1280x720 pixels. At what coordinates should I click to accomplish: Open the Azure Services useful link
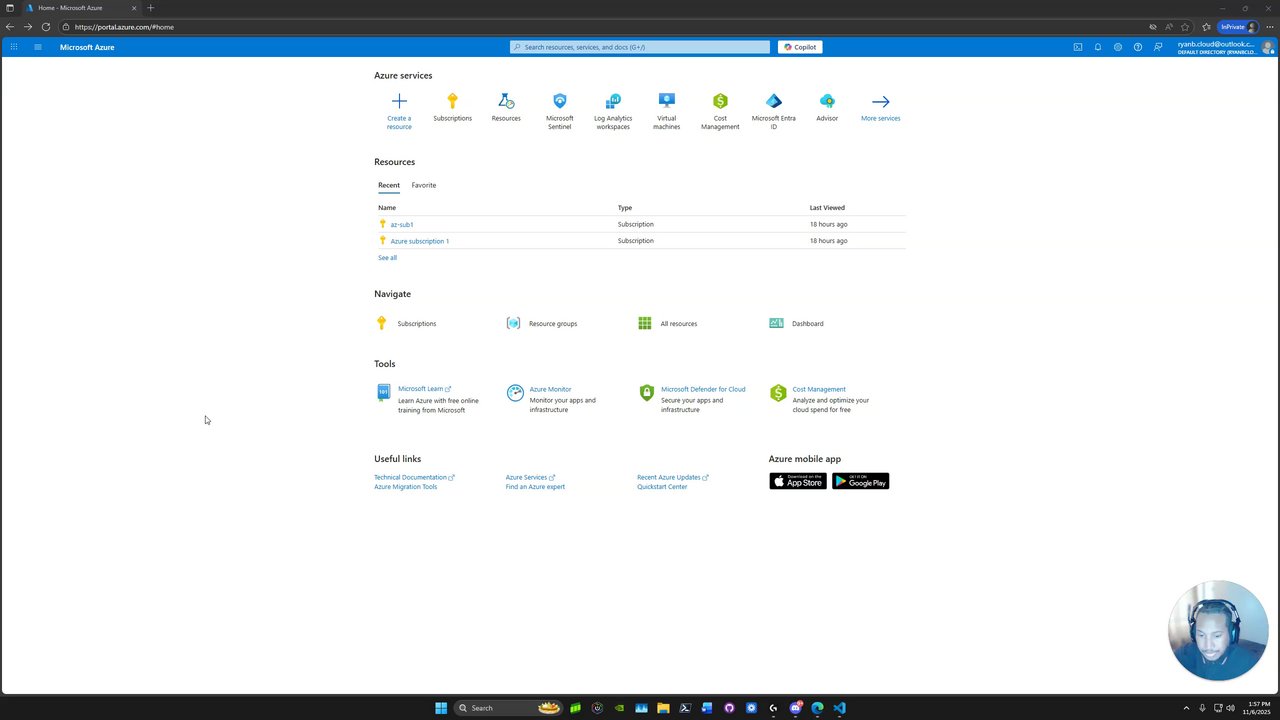[x=530, y=478]
